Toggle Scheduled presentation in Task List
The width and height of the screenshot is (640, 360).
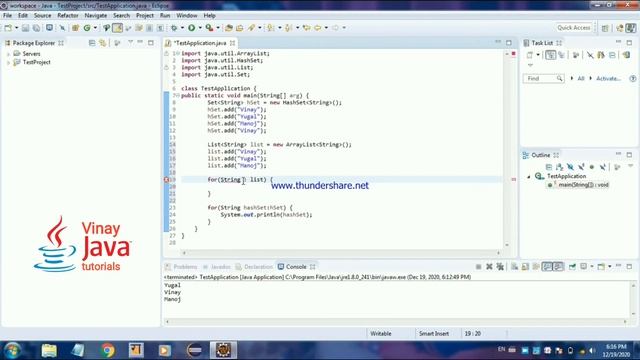click(561, 55)
